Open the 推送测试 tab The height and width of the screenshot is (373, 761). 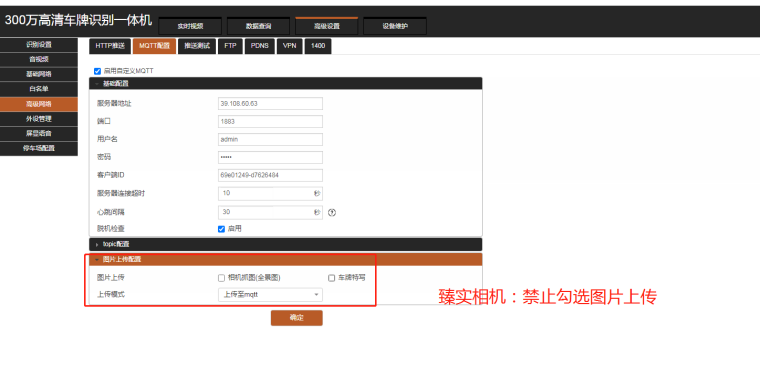pyautogui.click(x=197, y=46)
